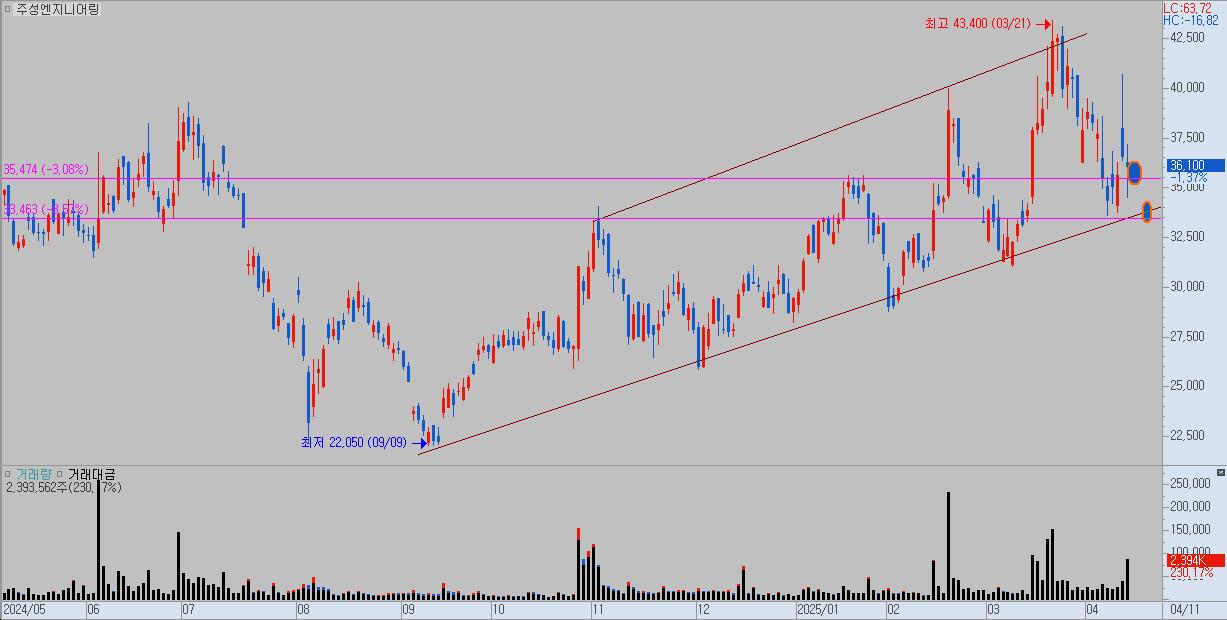Click the 30,000 price axis label

[x=1188, y=286]
